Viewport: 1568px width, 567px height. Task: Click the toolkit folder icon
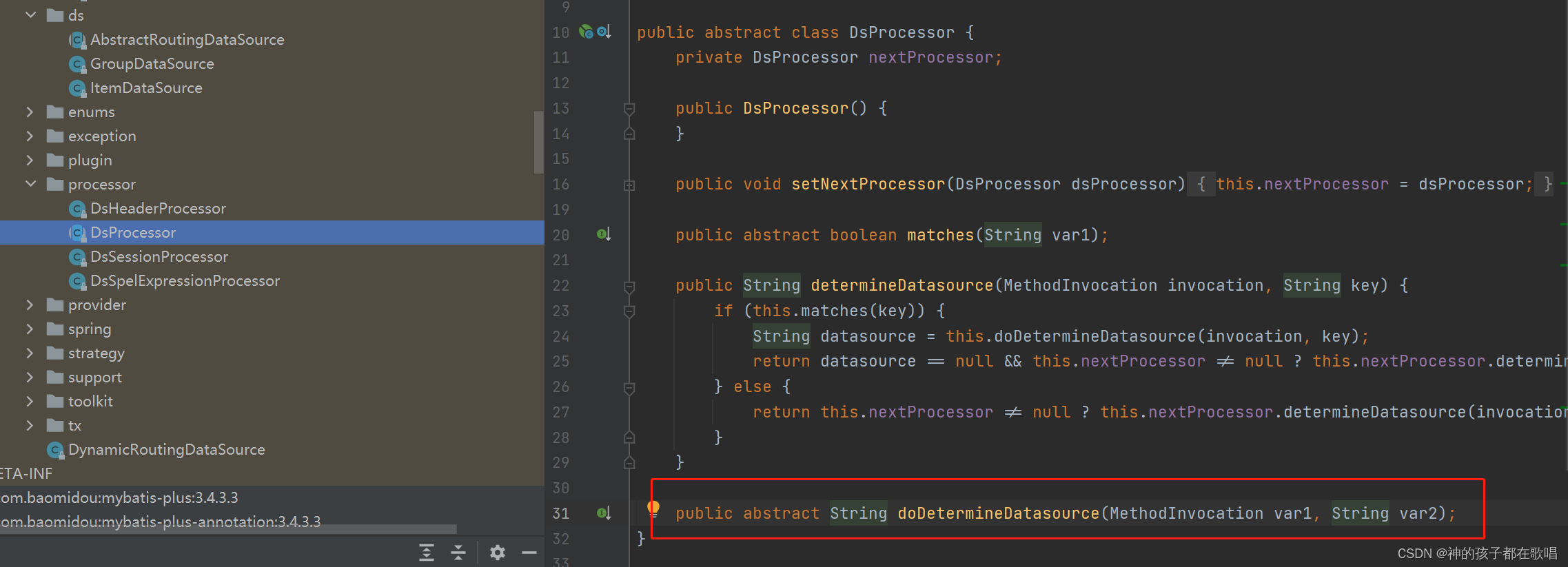(55, 401)
